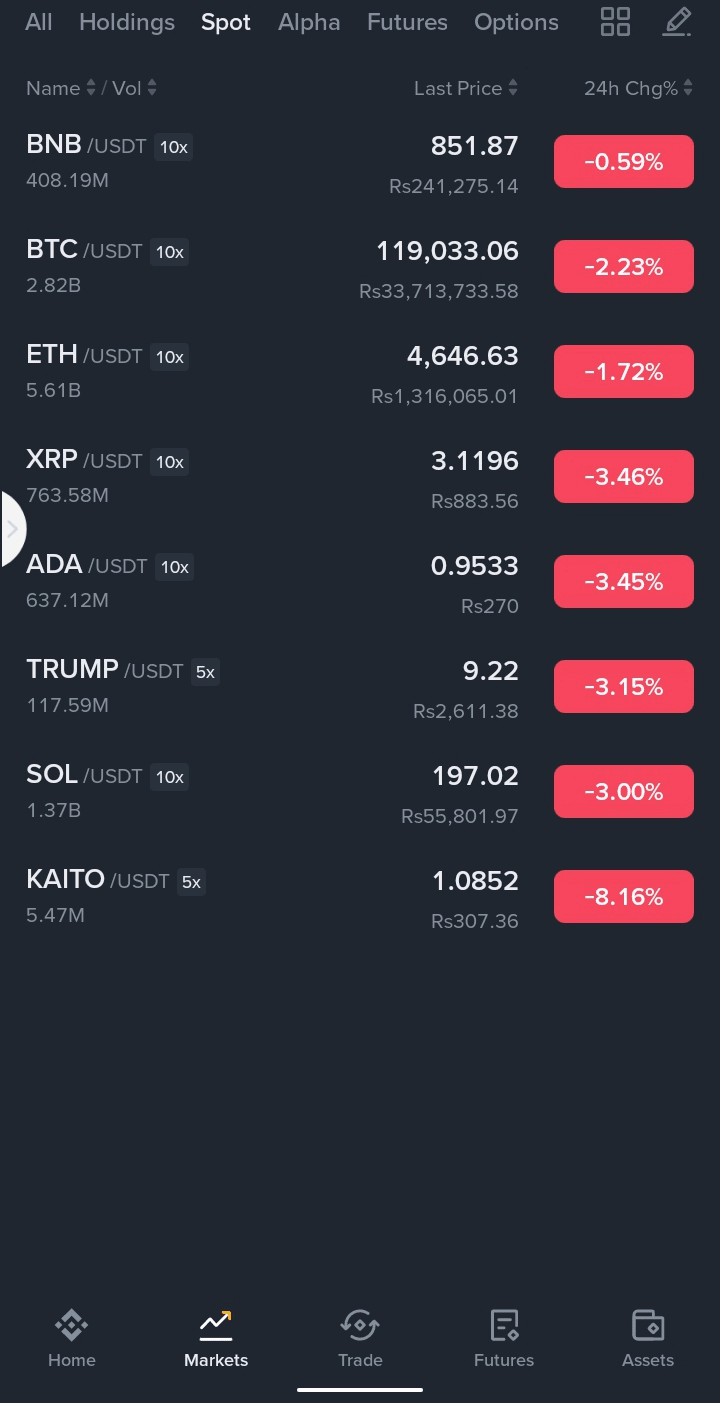This screenshot has height=1403, width=720.
Task: Tap the Markets chart icon
Action: 216,1326
